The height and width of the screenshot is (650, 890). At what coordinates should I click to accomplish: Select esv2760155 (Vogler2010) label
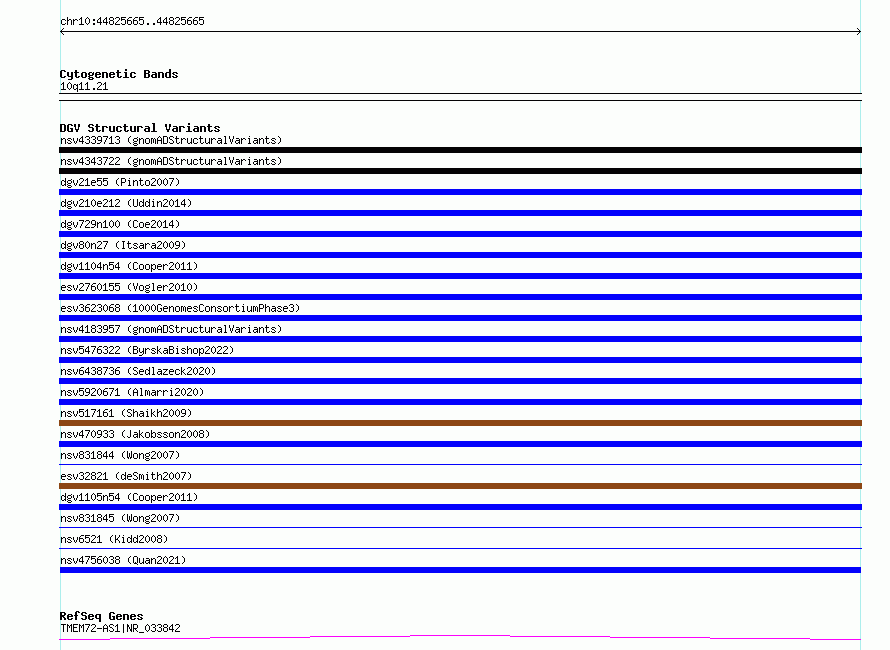coord(129,287)
